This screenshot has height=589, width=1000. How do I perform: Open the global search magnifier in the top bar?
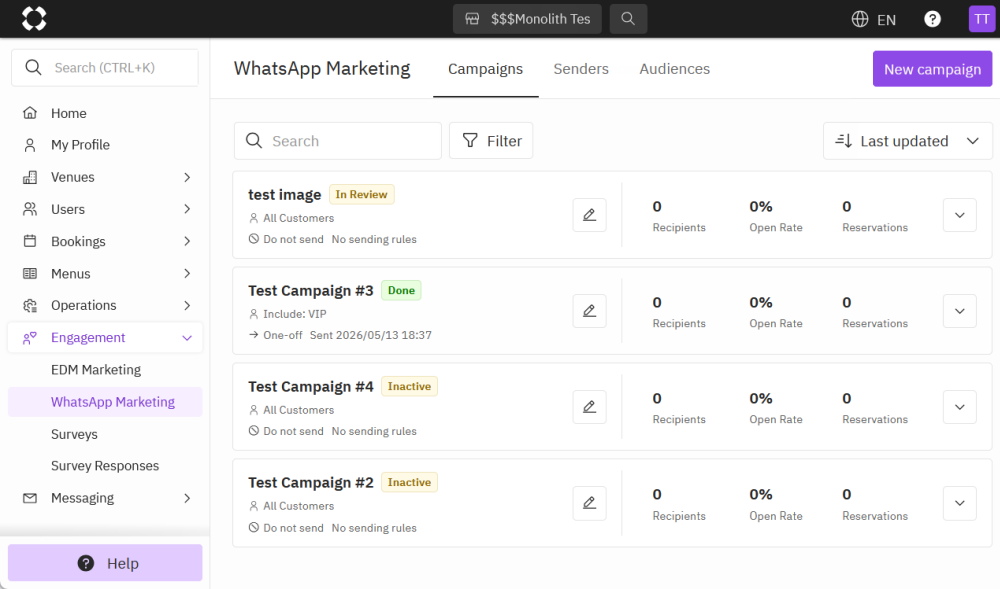pyautogui.click(x=628, y=18)
